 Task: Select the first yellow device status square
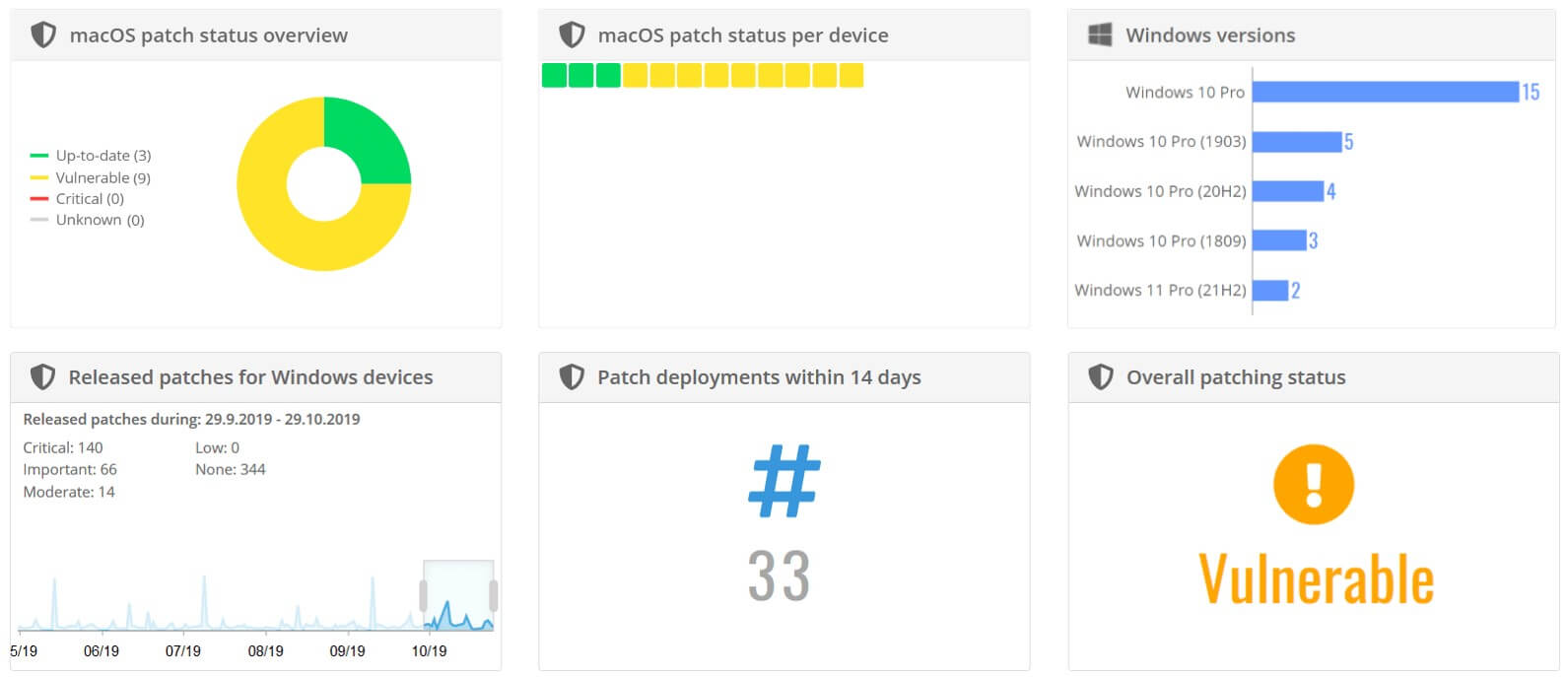636,75
